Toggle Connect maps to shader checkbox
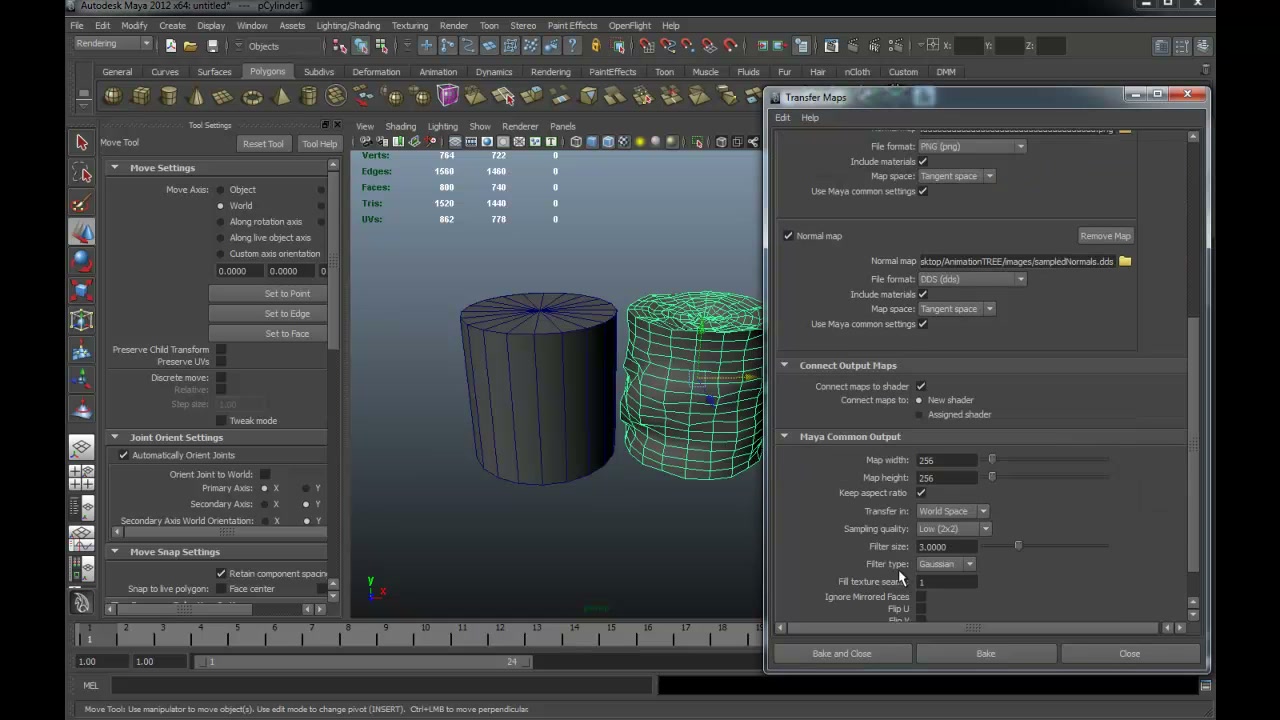The height and width of the screenshot is (720, 1280). point(921,386)
